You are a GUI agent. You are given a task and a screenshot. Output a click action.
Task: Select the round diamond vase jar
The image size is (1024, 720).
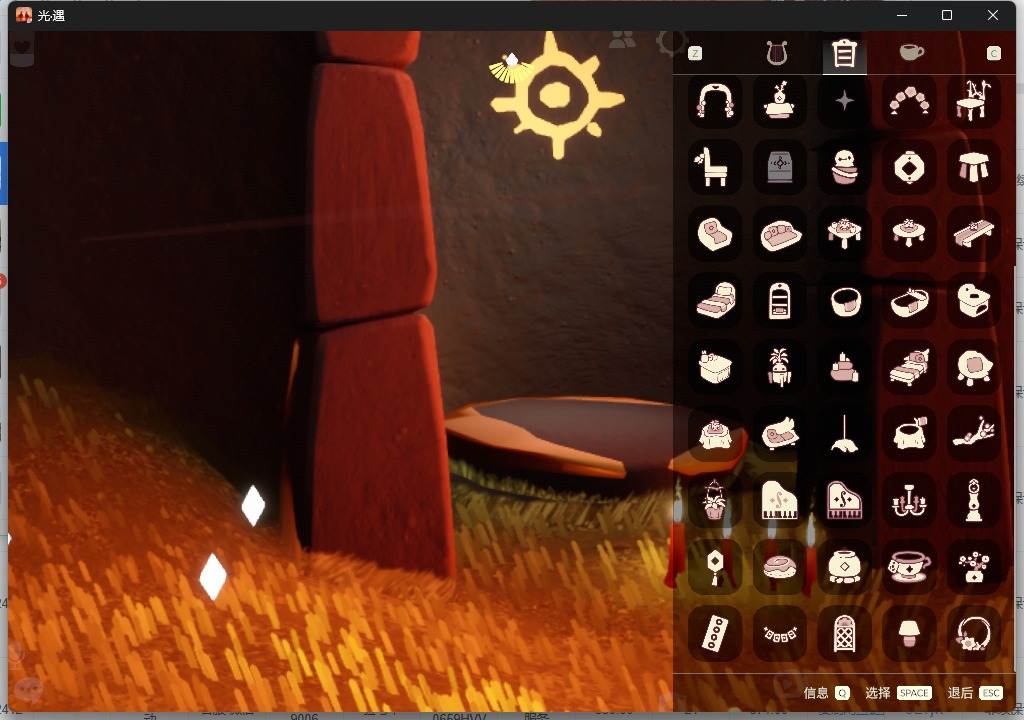click(x=844, y=567)
